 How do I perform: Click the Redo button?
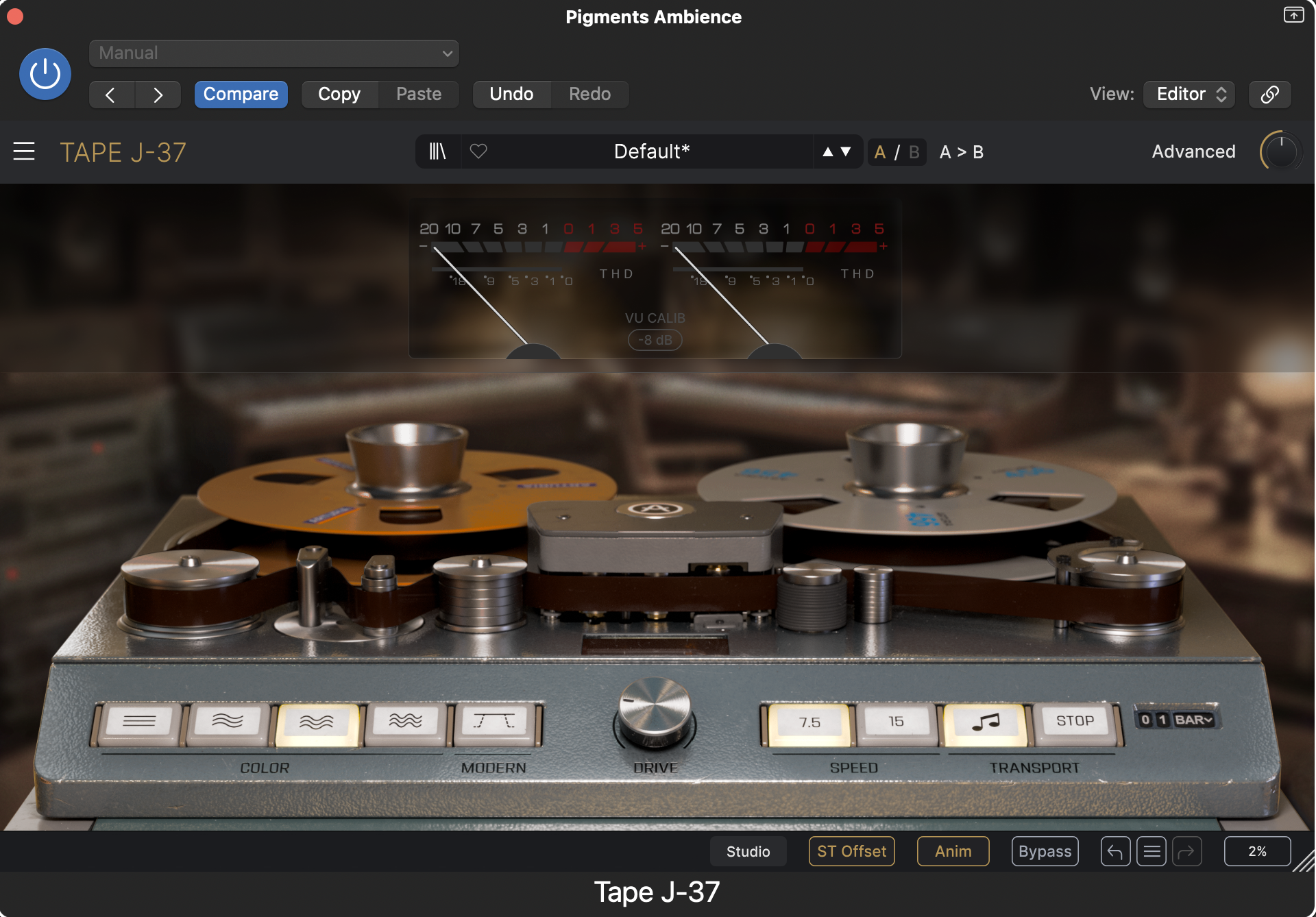click(x=589, y=94)
